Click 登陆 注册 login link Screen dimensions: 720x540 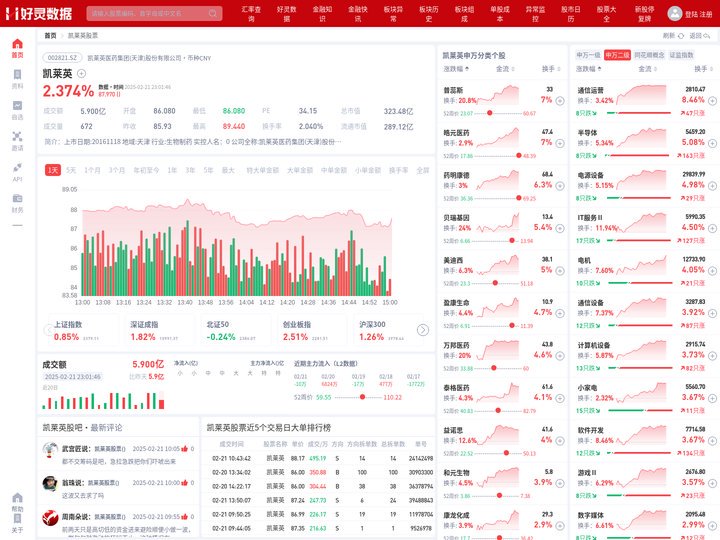pos(698,14)
